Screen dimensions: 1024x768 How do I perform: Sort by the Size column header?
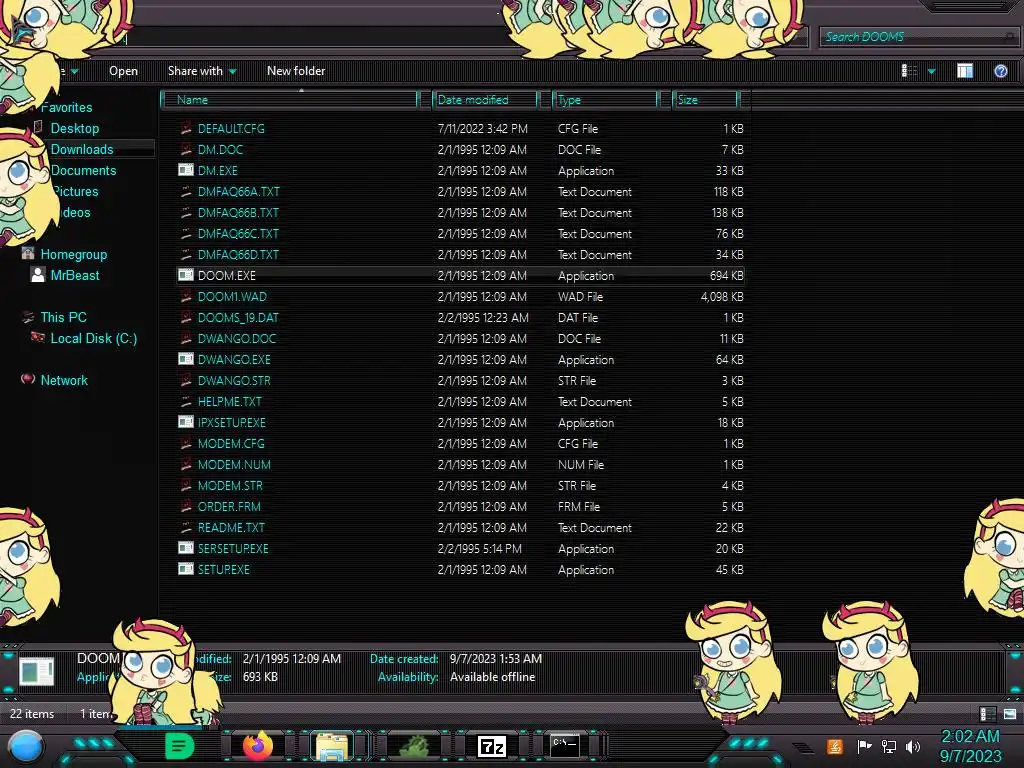[707, 100]
